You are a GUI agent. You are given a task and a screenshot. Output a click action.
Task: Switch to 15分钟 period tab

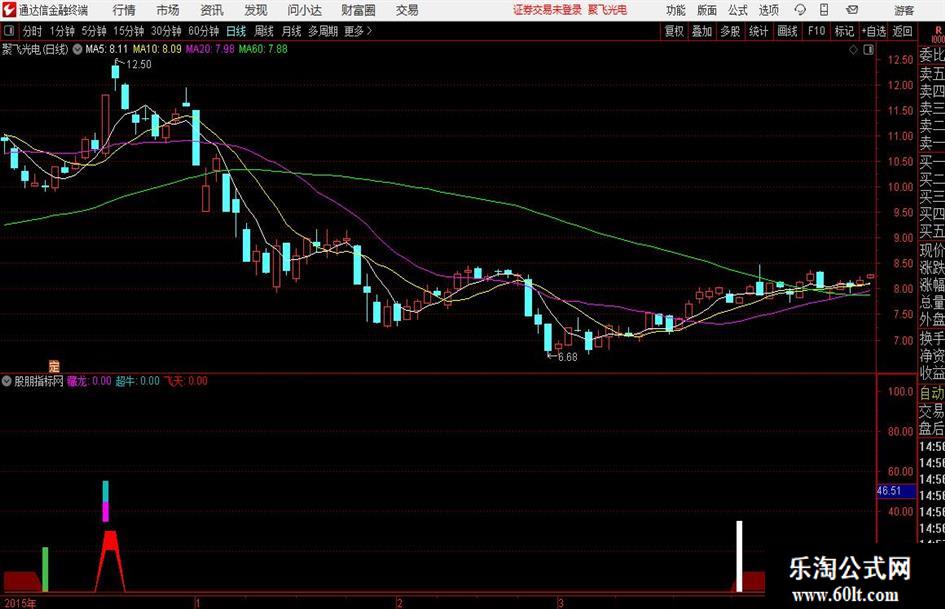(128, 31)
